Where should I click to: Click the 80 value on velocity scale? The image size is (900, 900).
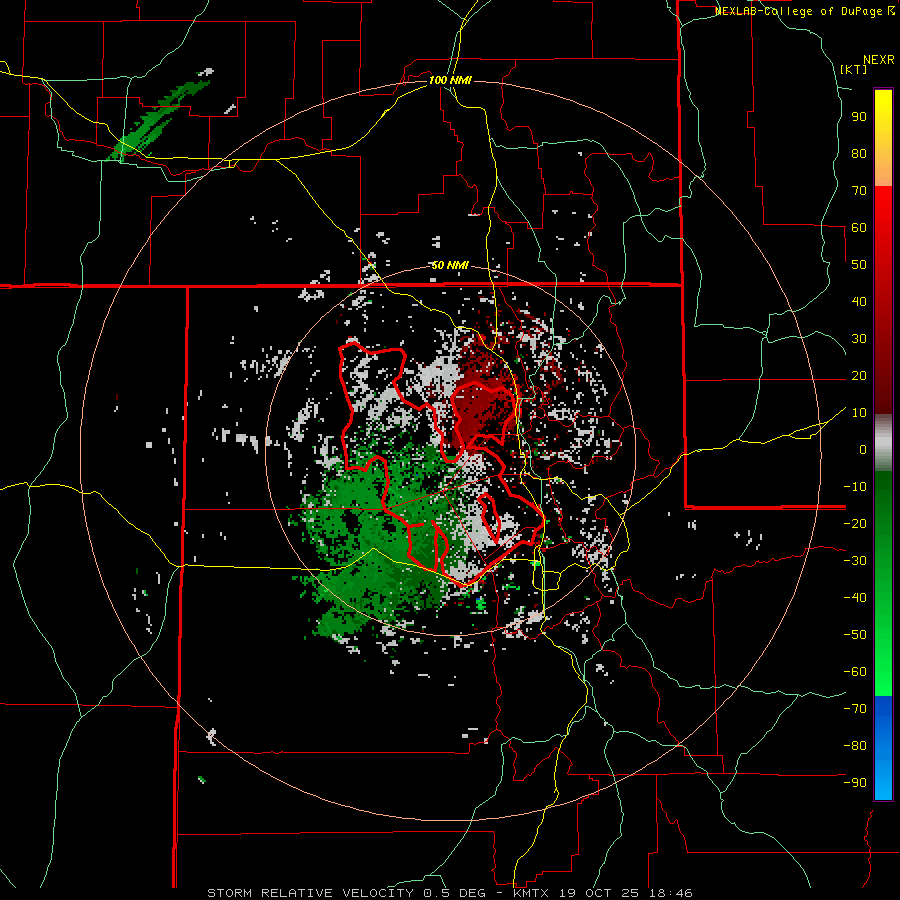[859, 153]
